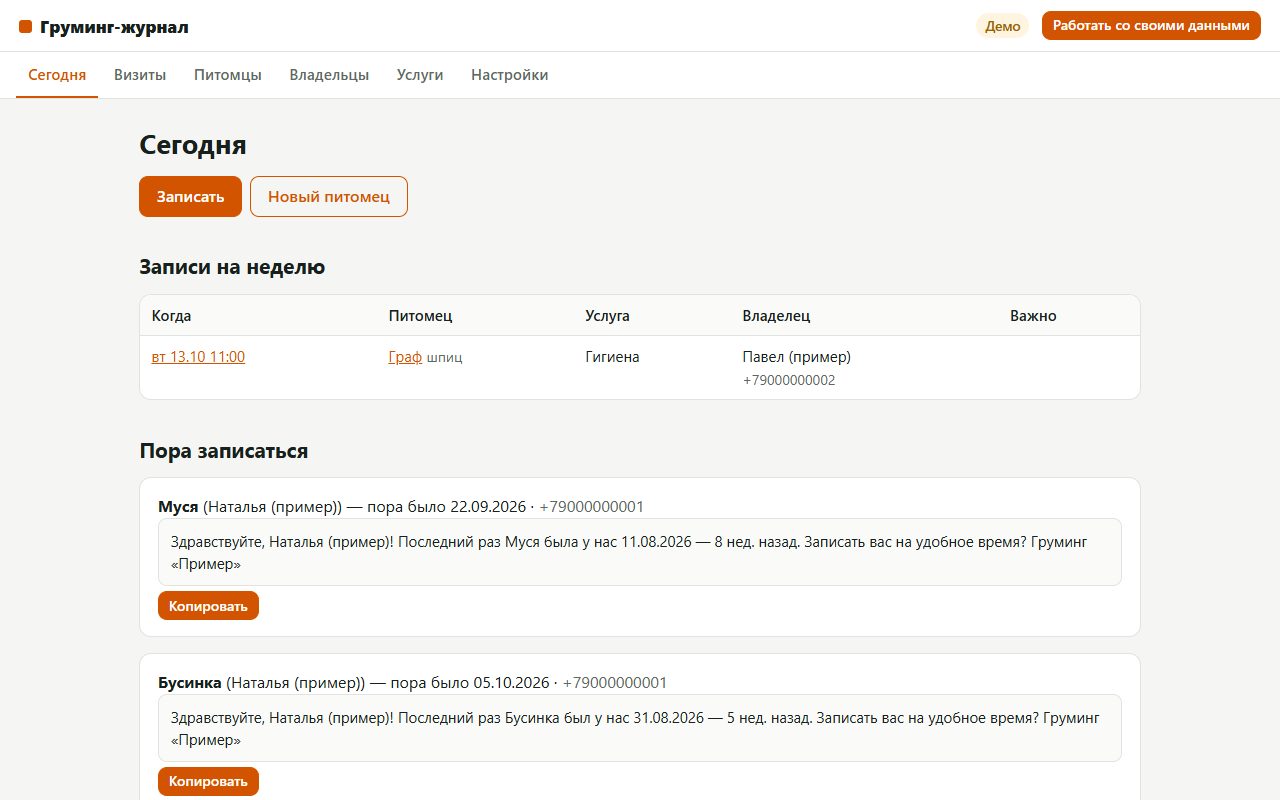The image size is (1280, 800).
Task: Click the Владелец column header
Action: 776,316
